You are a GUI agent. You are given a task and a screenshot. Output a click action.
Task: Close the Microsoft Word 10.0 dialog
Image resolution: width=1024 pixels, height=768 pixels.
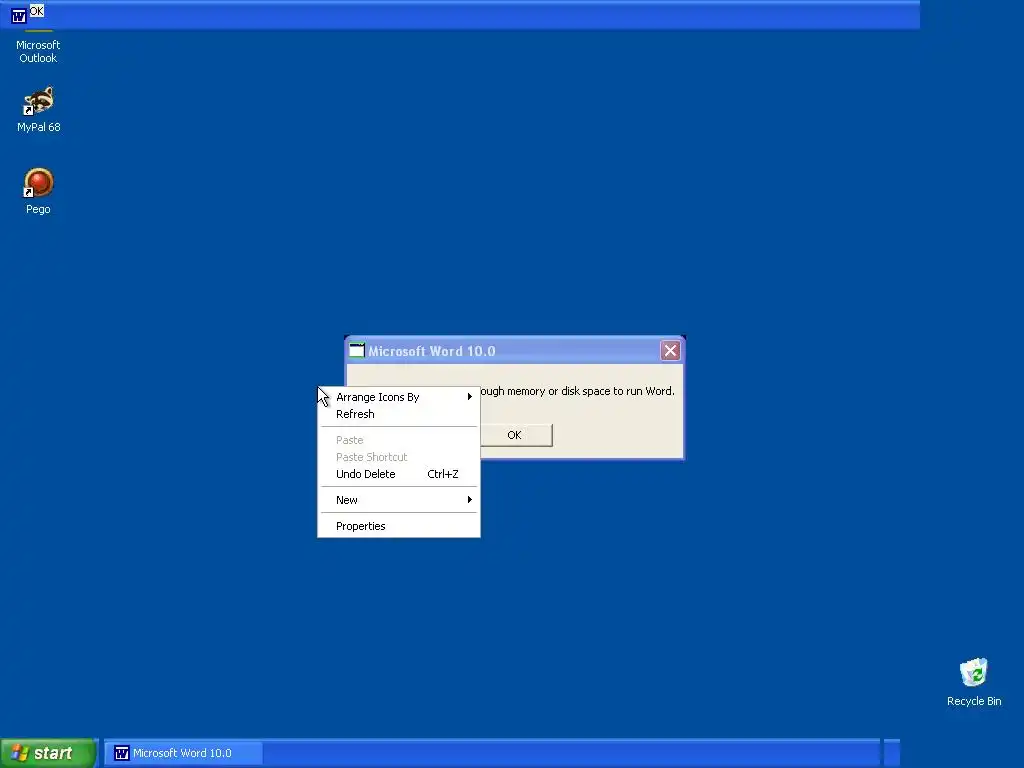670,351
